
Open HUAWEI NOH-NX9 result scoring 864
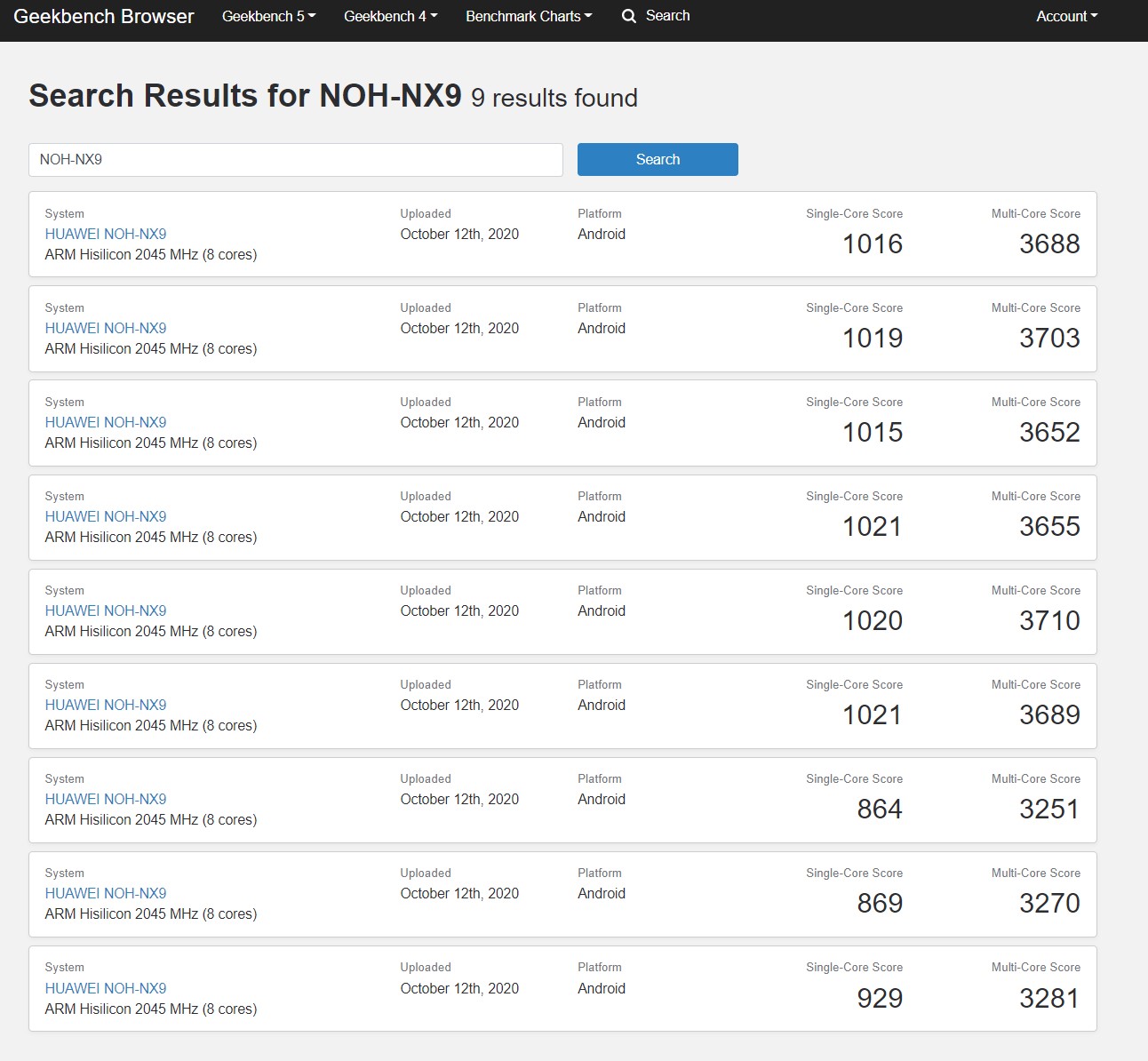pyautogui.click(x=106, y=799)
